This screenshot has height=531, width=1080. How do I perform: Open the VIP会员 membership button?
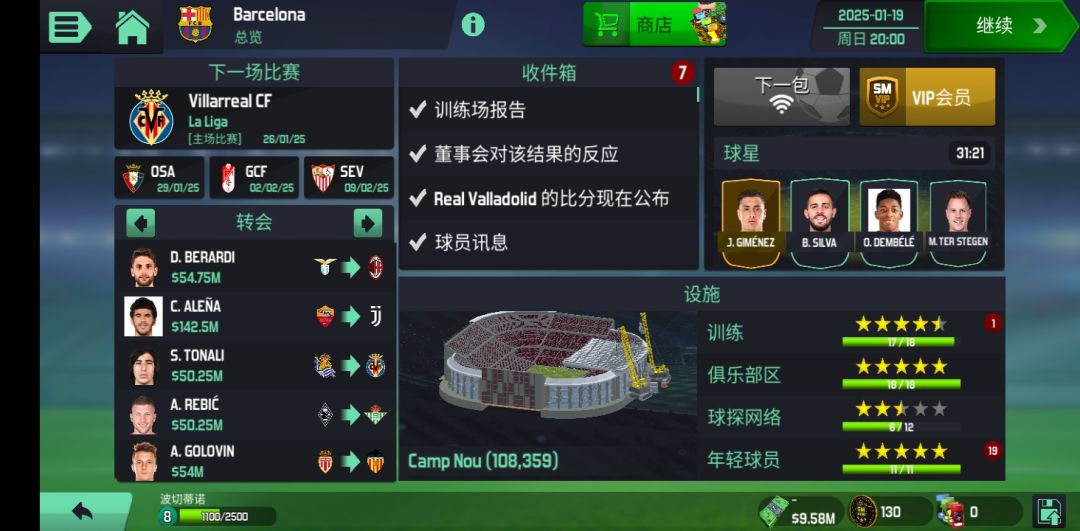[x=927, y=96]
